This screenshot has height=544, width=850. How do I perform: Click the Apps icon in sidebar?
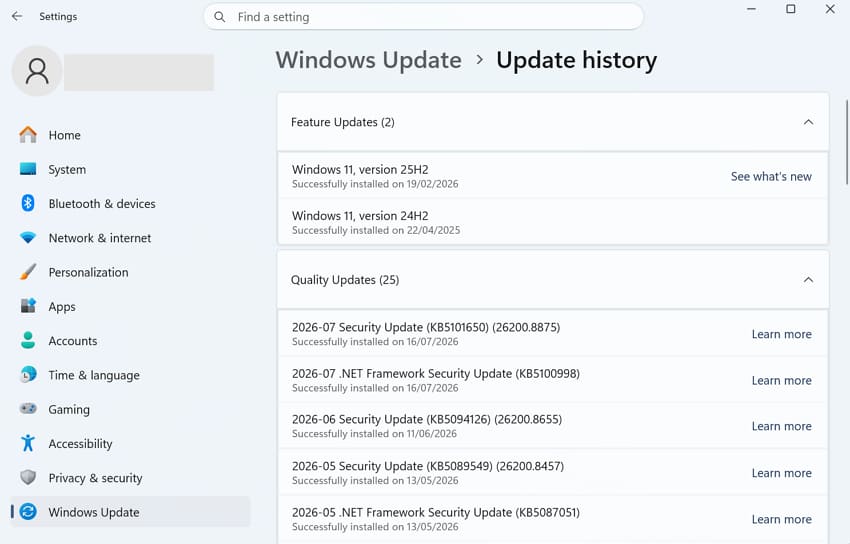pos(28,306)
